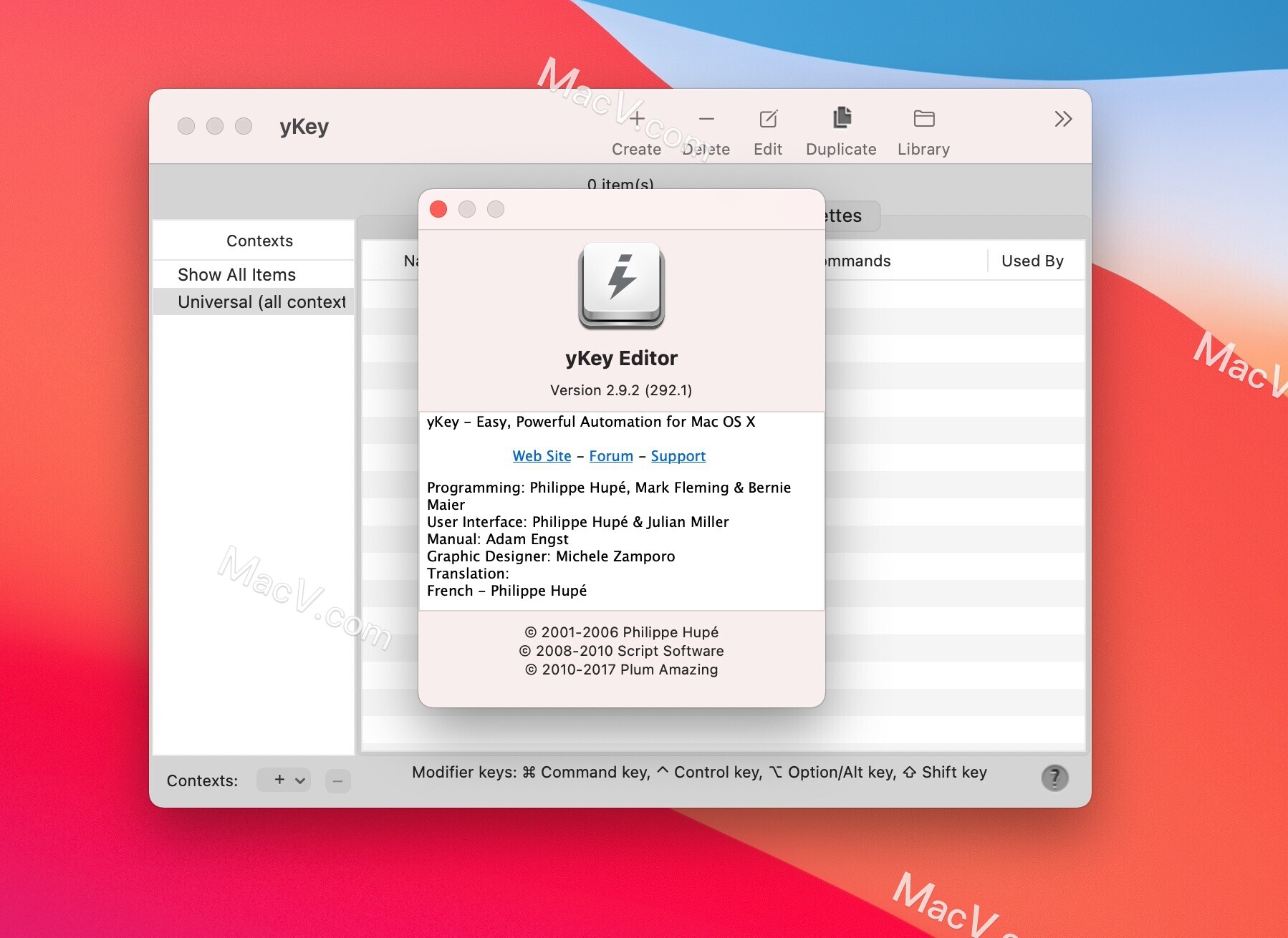Click Graphic Designer: Michele Zamporo credit
1288x938 pixels.
pos(551,556)
